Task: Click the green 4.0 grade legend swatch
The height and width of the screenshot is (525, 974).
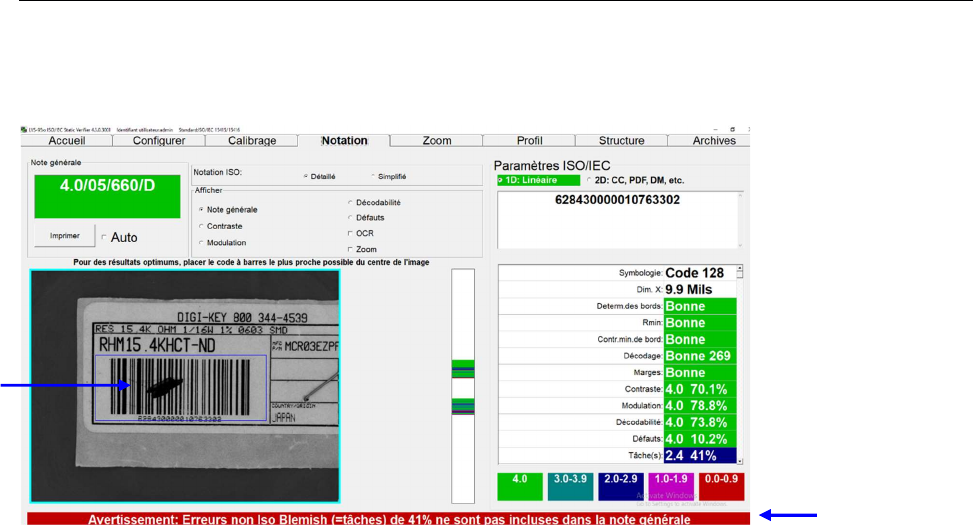Action: (520, 486)
